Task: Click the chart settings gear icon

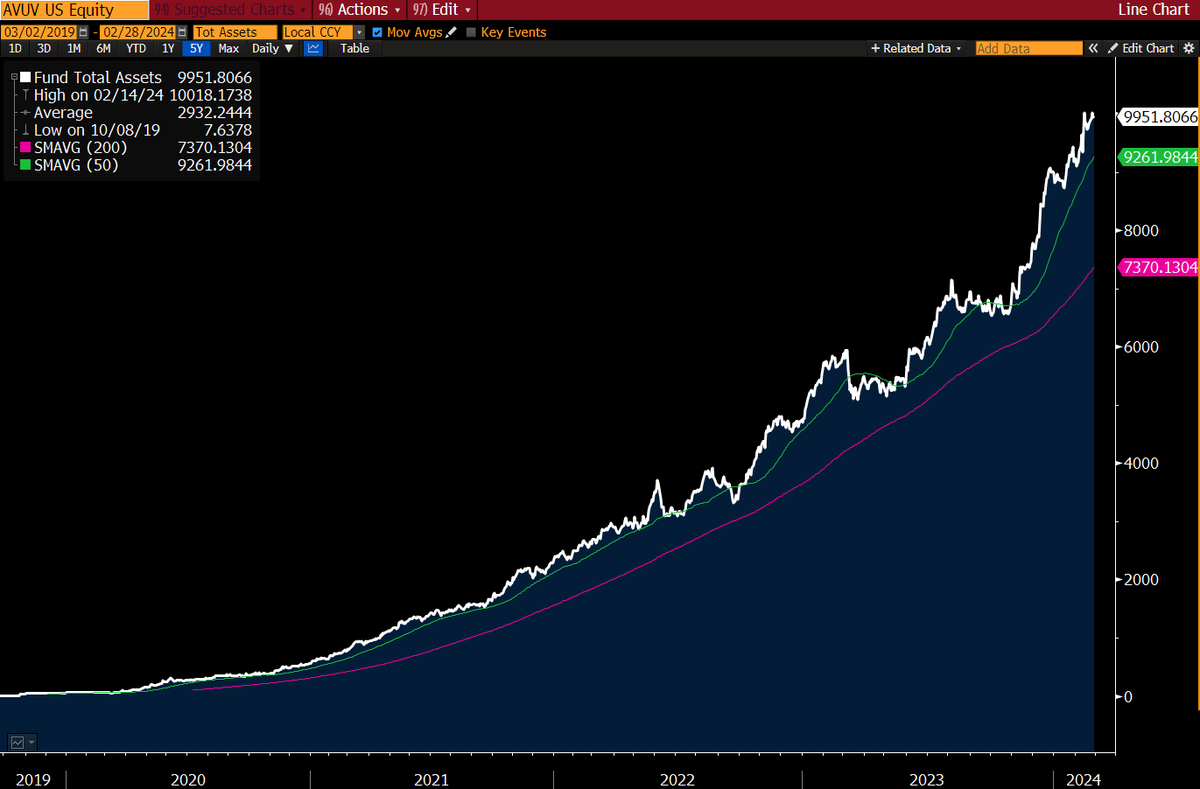Action: 1189,48
